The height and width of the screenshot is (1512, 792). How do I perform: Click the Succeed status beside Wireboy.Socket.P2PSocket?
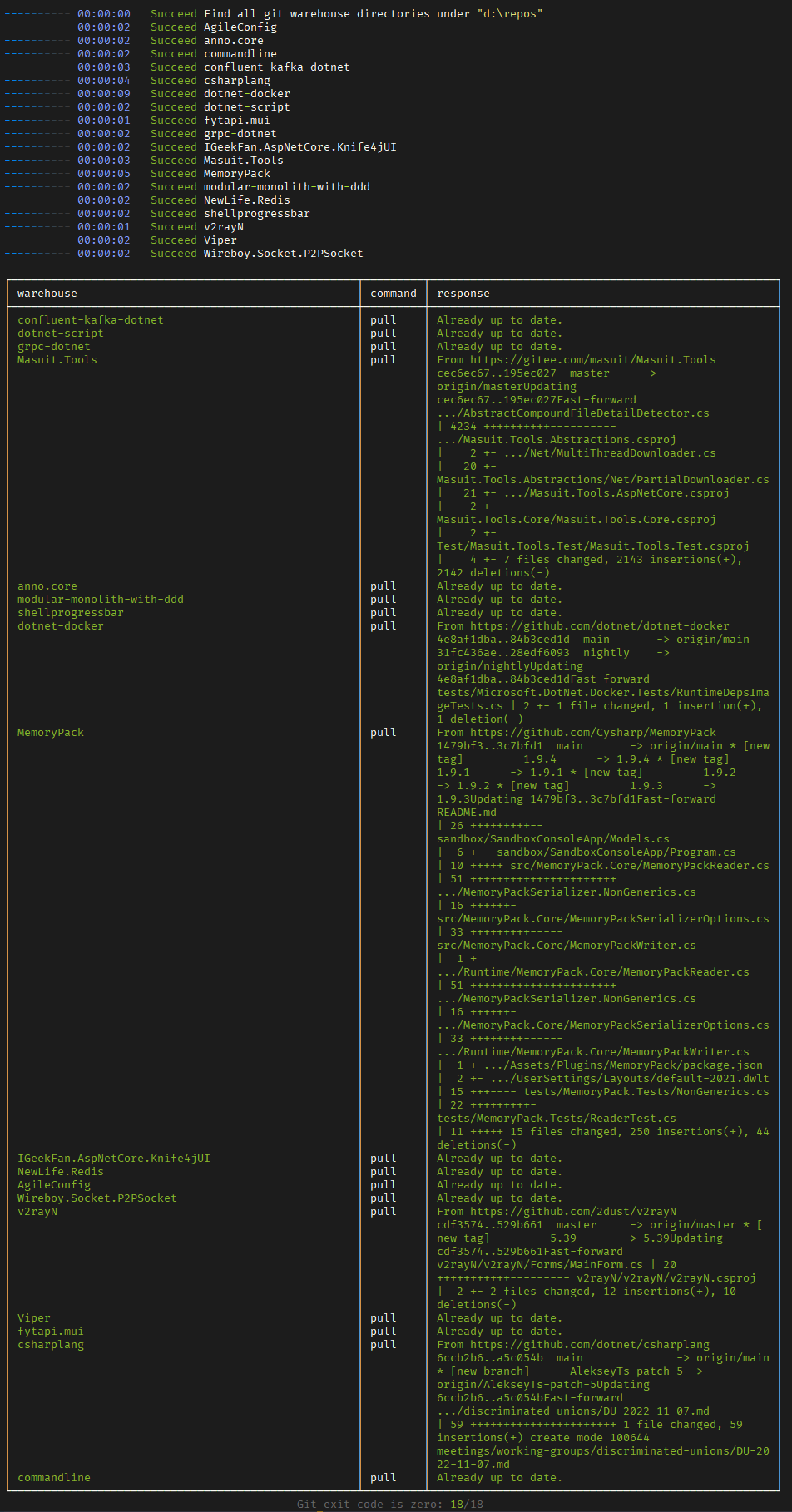click(x=173, y=254)
